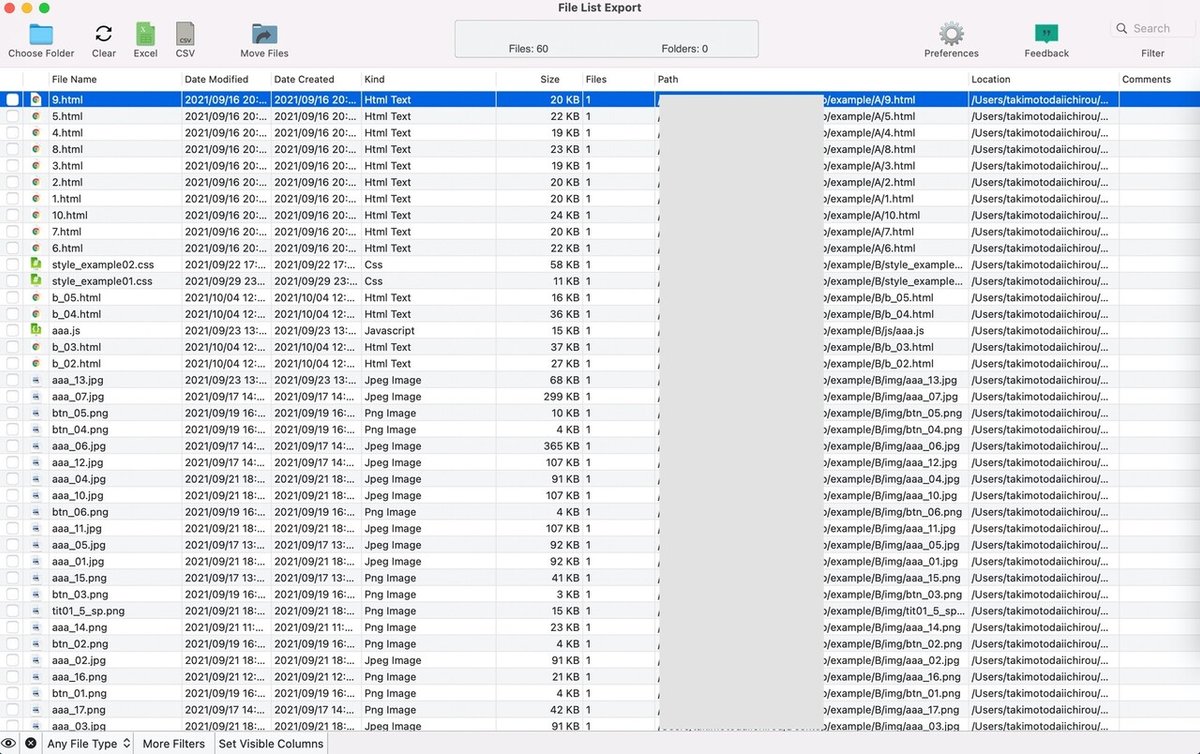Click the 365 KB size cell
This screenshot has height=754, width=1200.
coord(561,446)
